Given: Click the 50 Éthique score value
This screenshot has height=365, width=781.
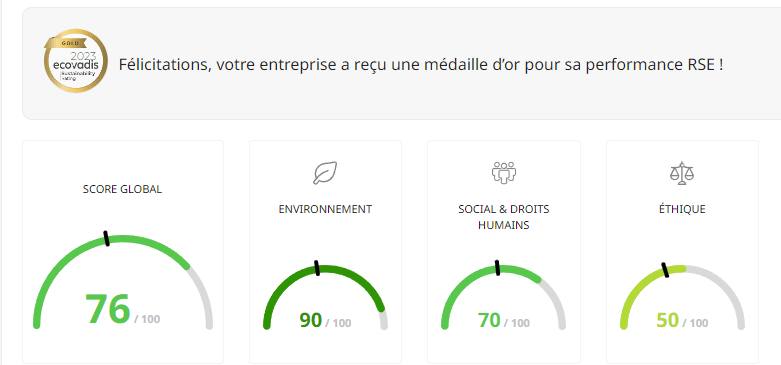Looking at the screenshot, I should [x=667, y=320].
